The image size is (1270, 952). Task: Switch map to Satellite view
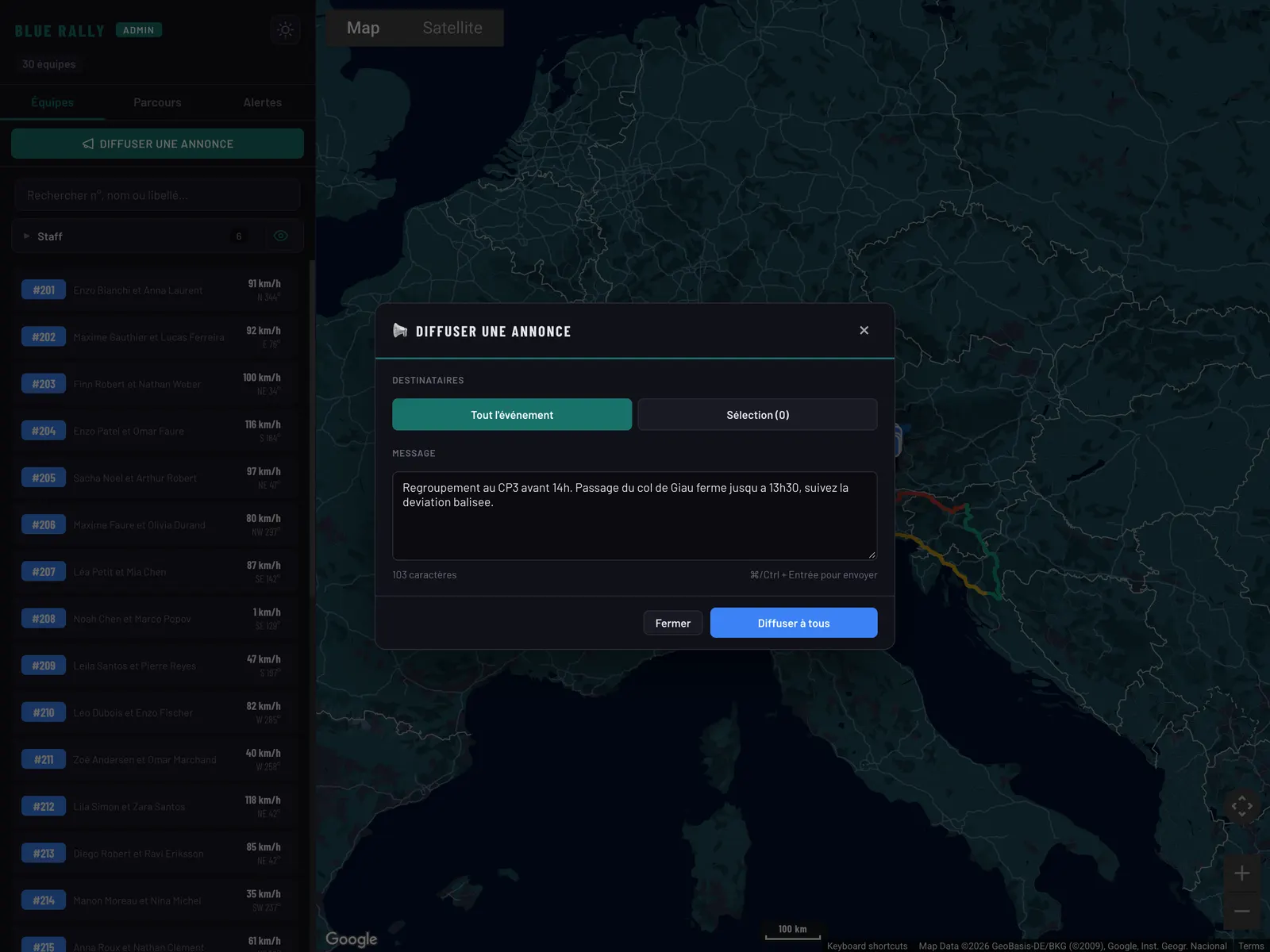pos(452,28)
